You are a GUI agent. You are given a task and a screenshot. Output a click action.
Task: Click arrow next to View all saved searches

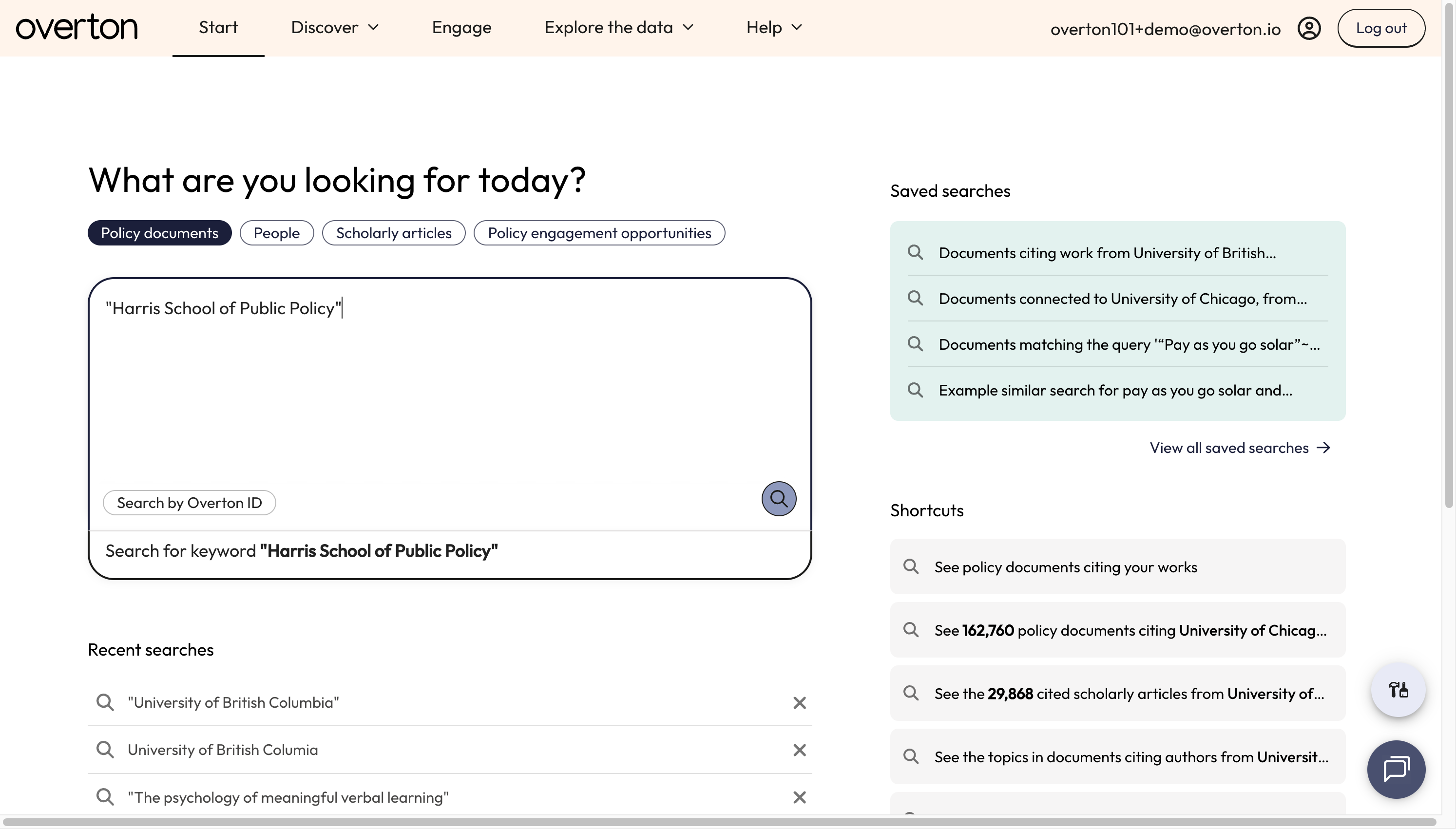tap(1323, 448)
